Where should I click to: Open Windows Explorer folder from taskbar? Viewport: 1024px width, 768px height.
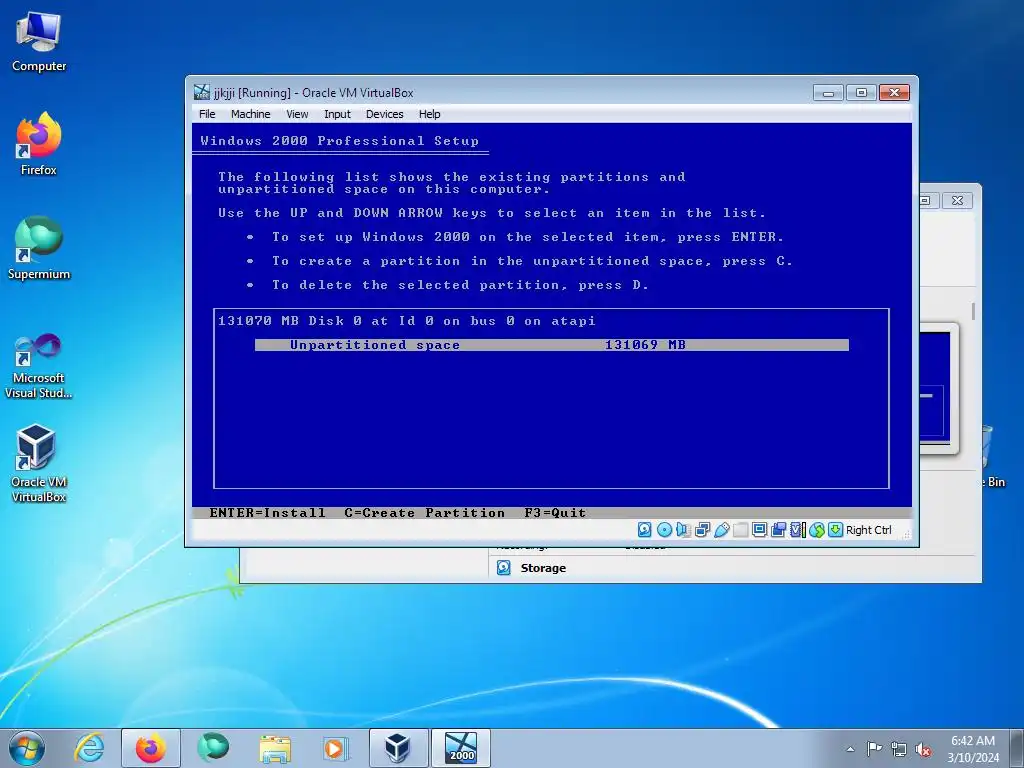275,748
